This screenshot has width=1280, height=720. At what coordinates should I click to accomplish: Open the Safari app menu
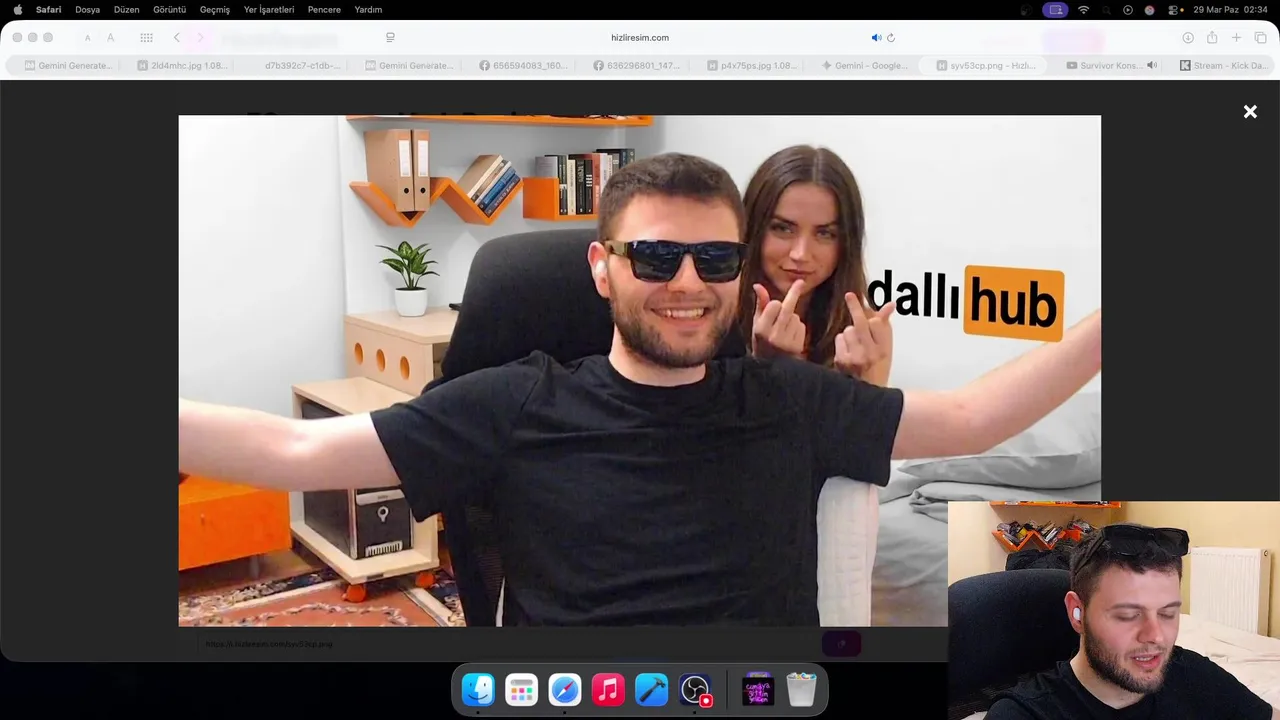click(x=48, y=10)
